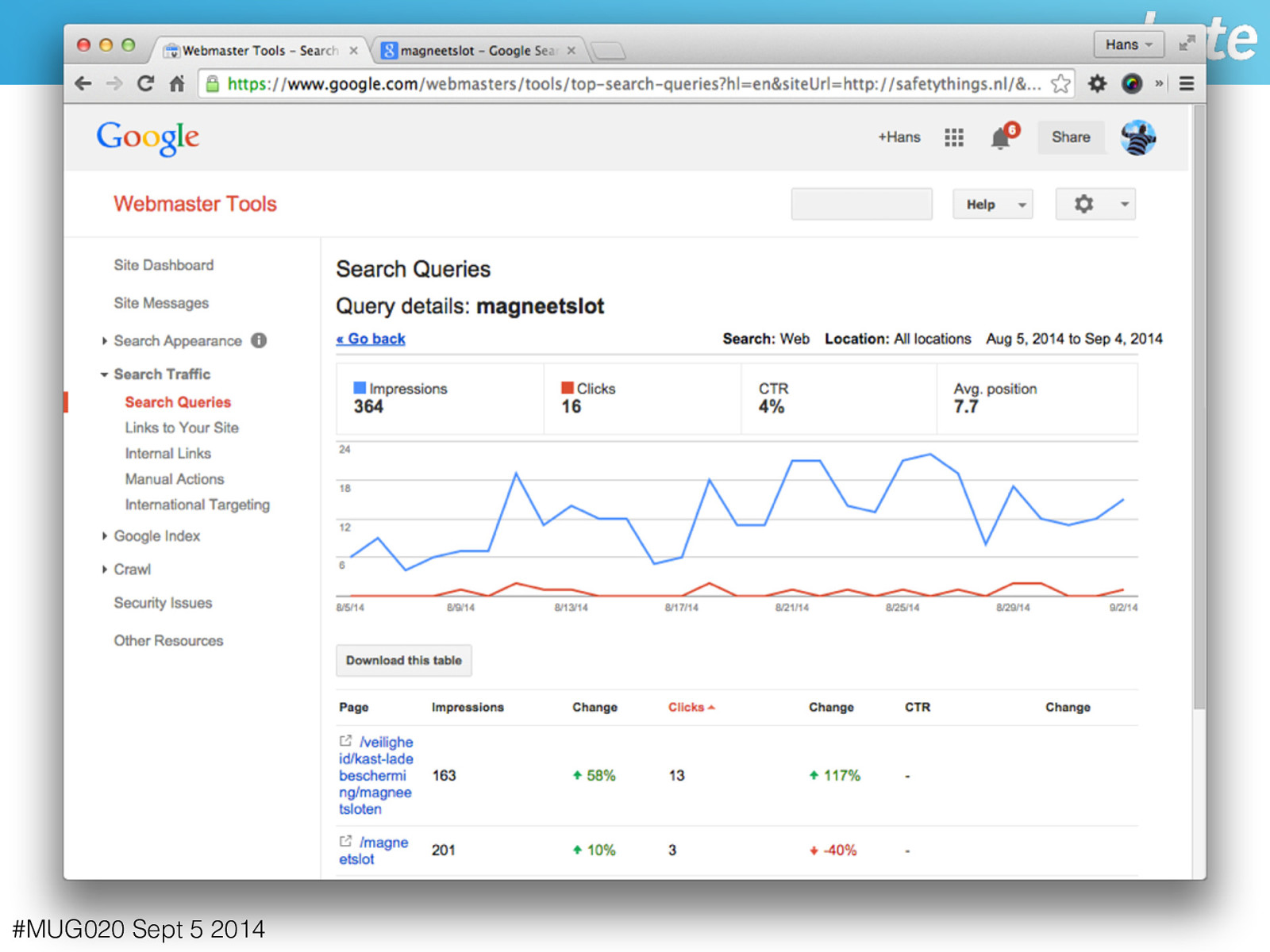Viewport: 1270px width, 952px height.
Task: Open Other Resources
Action: 168,640
